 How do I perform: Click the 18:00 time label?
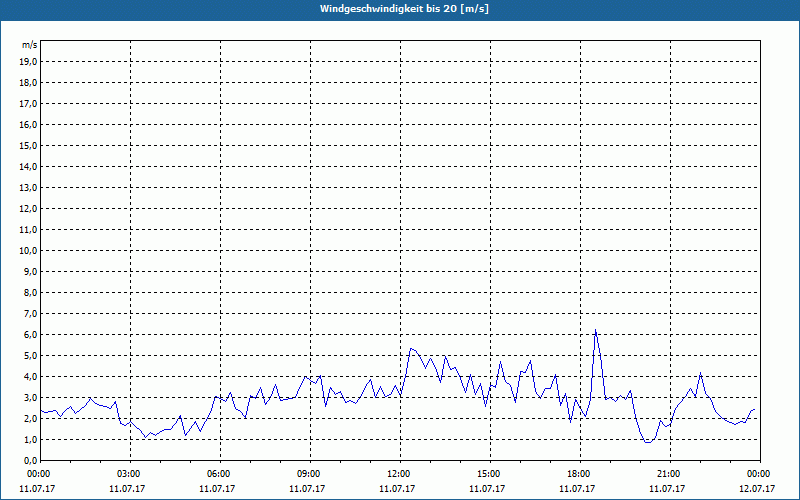tap(580, 474)
